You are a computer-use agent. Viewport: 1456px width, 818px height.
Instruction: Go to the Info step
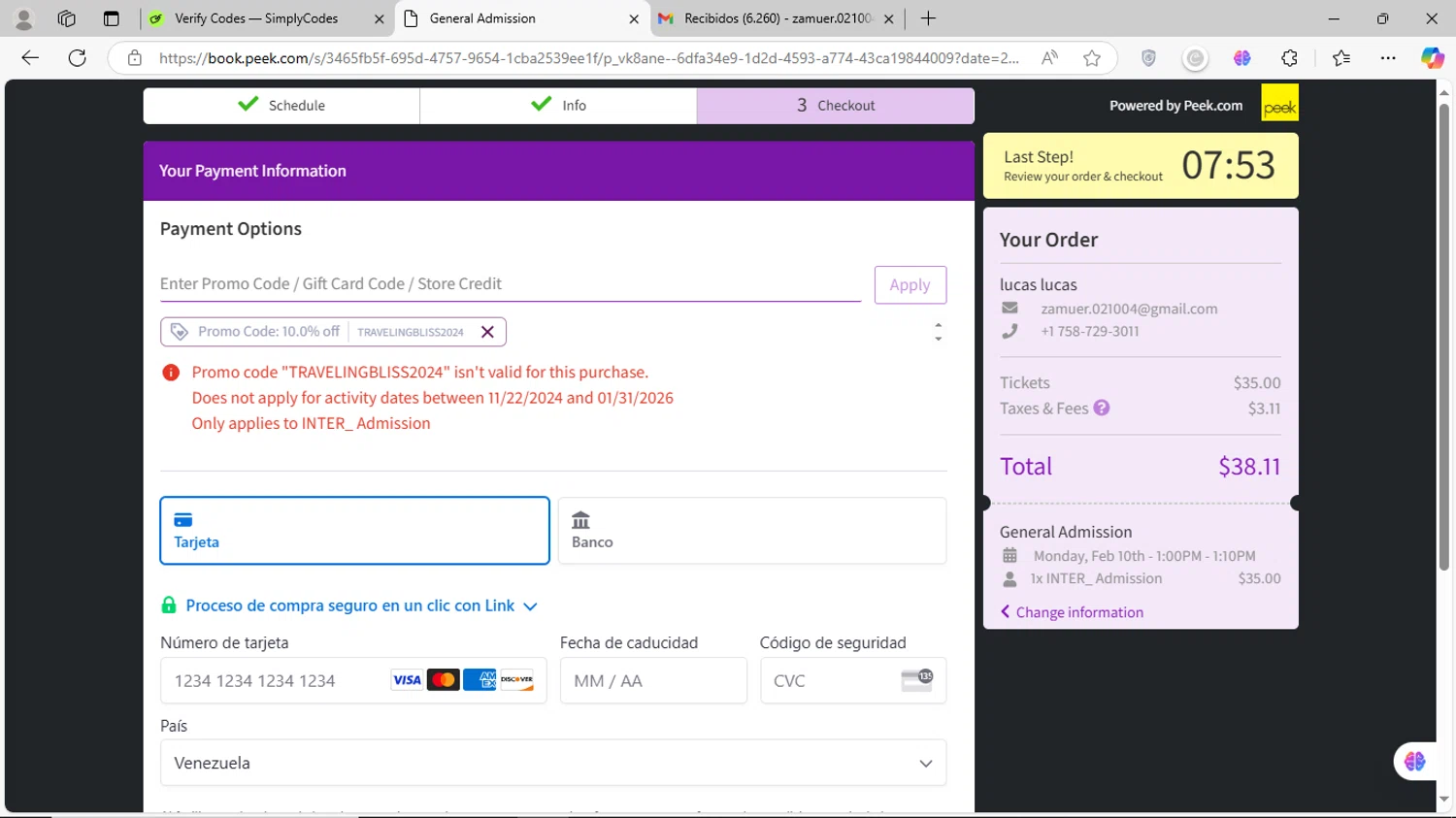pyautogui.click(x=558, y=105)
